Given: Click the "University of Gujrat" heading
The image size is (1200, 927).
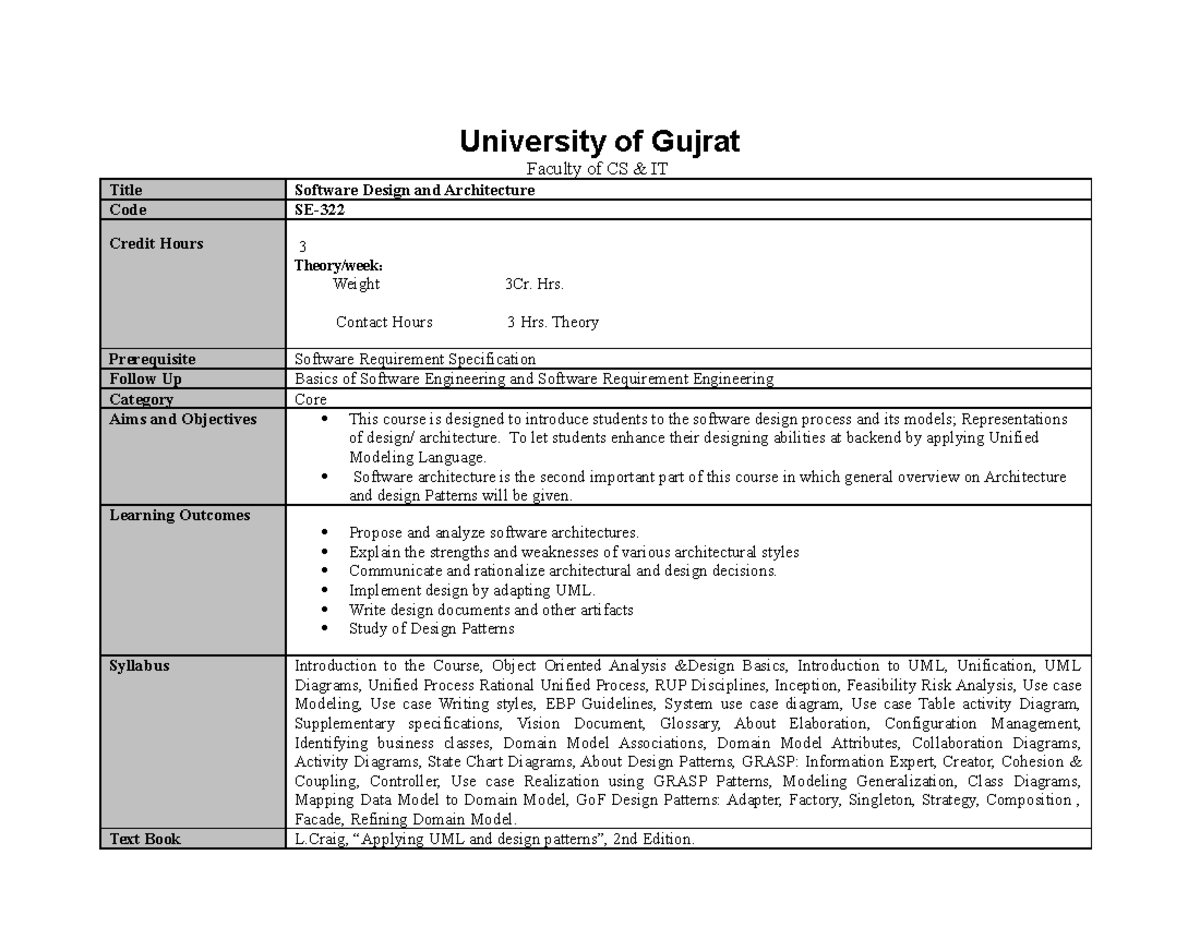Looking at the screenshot, I should [598, 141].
